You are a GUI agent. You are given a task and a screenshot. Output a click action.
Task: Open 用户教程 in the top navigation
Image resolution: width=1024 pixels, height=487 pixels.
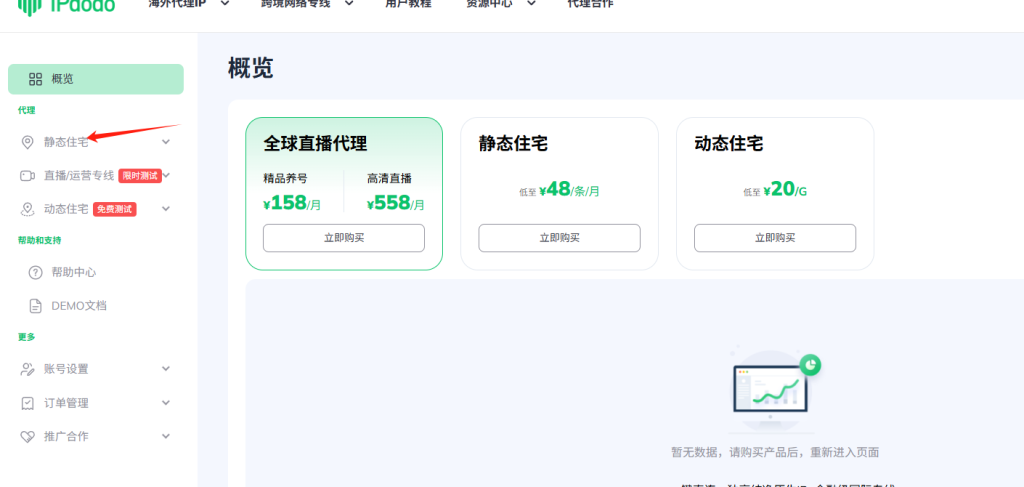click(x=408, y=3)
